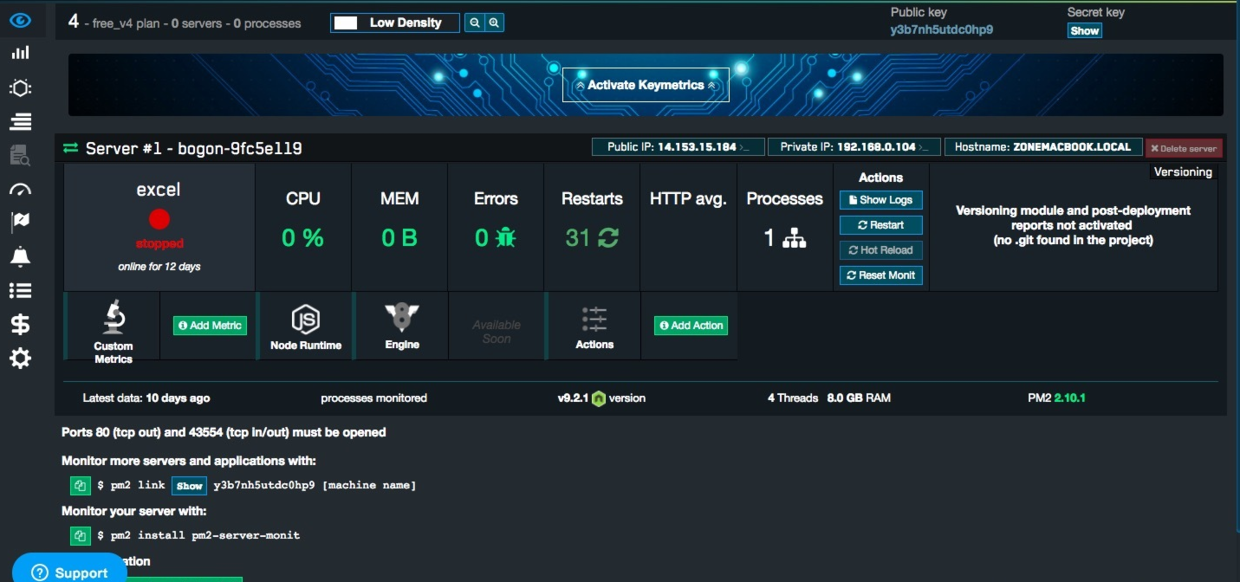Click the Public IP field
1240x582 pixels.
679,147
